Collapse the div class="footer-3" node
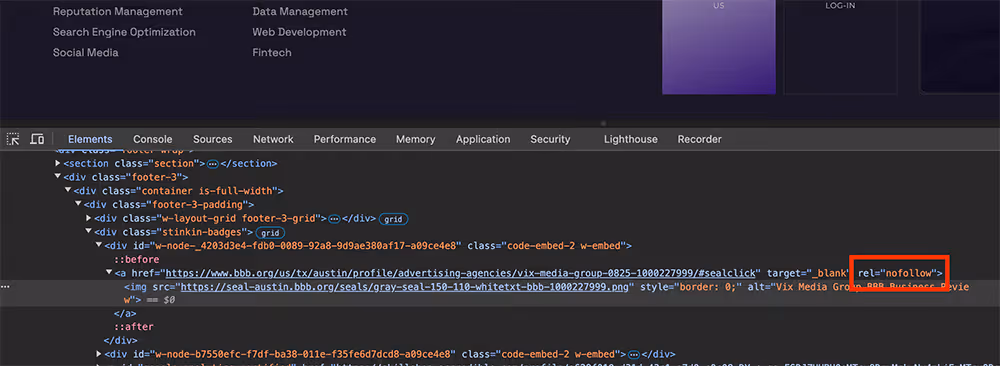 click(x=58, y=177)
